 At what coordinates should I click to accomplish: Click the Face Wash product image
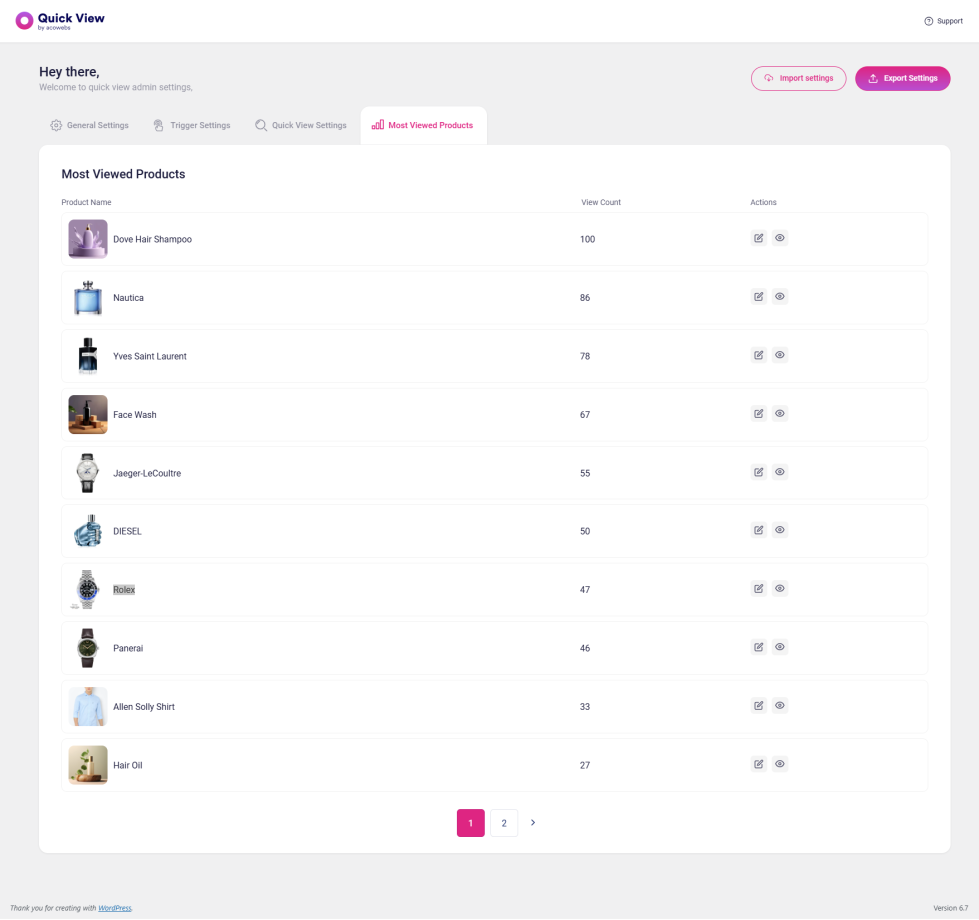(88, 414)
